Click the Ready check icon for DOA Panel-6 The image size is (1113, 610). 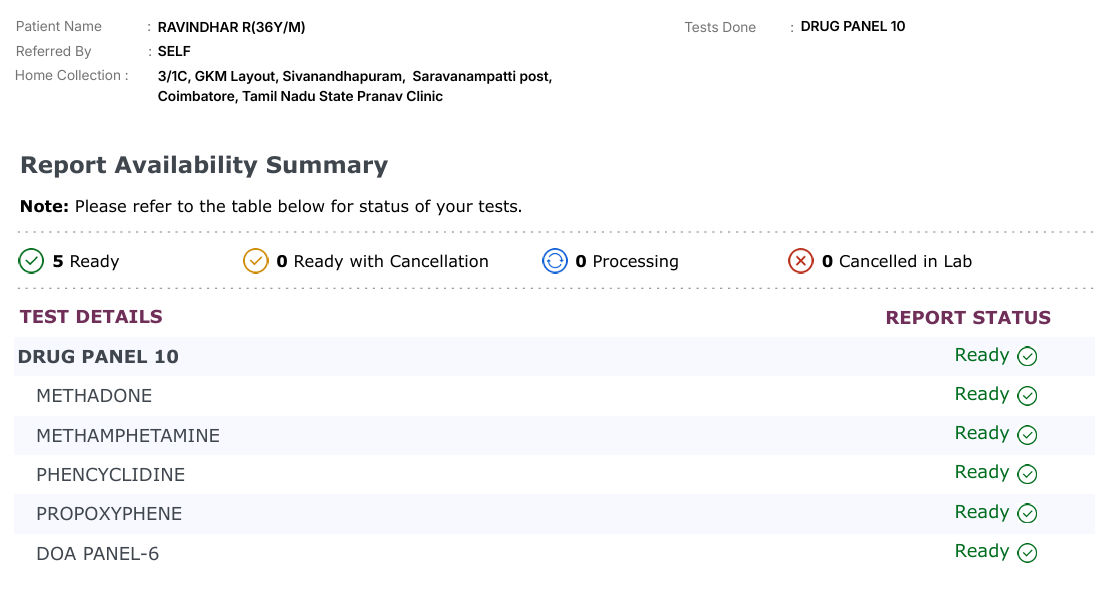(1027, 553)
